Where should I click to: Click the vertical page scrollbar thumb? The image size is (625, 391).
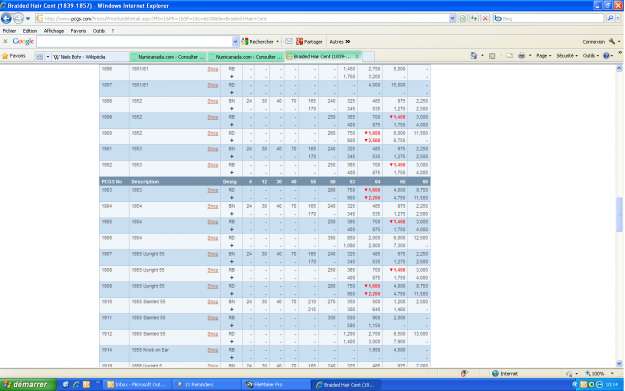click(619, 214)
